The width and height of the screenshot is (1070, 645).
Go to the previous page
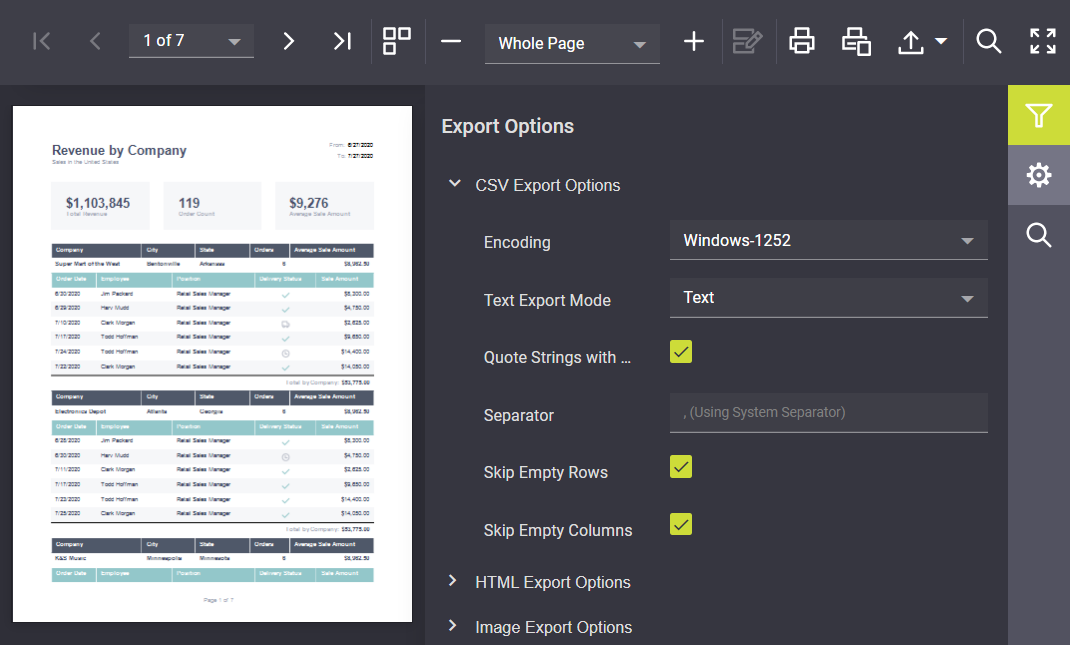(x=96, y=42)
